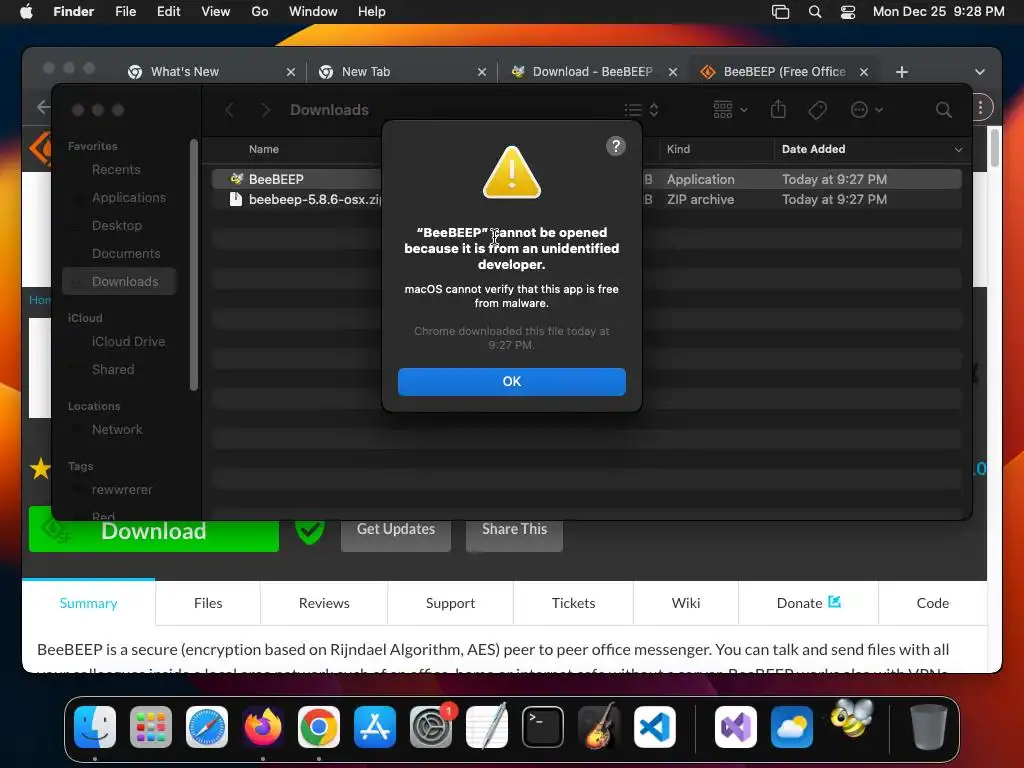
Task: Open Firefox from the Dock
Action: coord(263,727)
